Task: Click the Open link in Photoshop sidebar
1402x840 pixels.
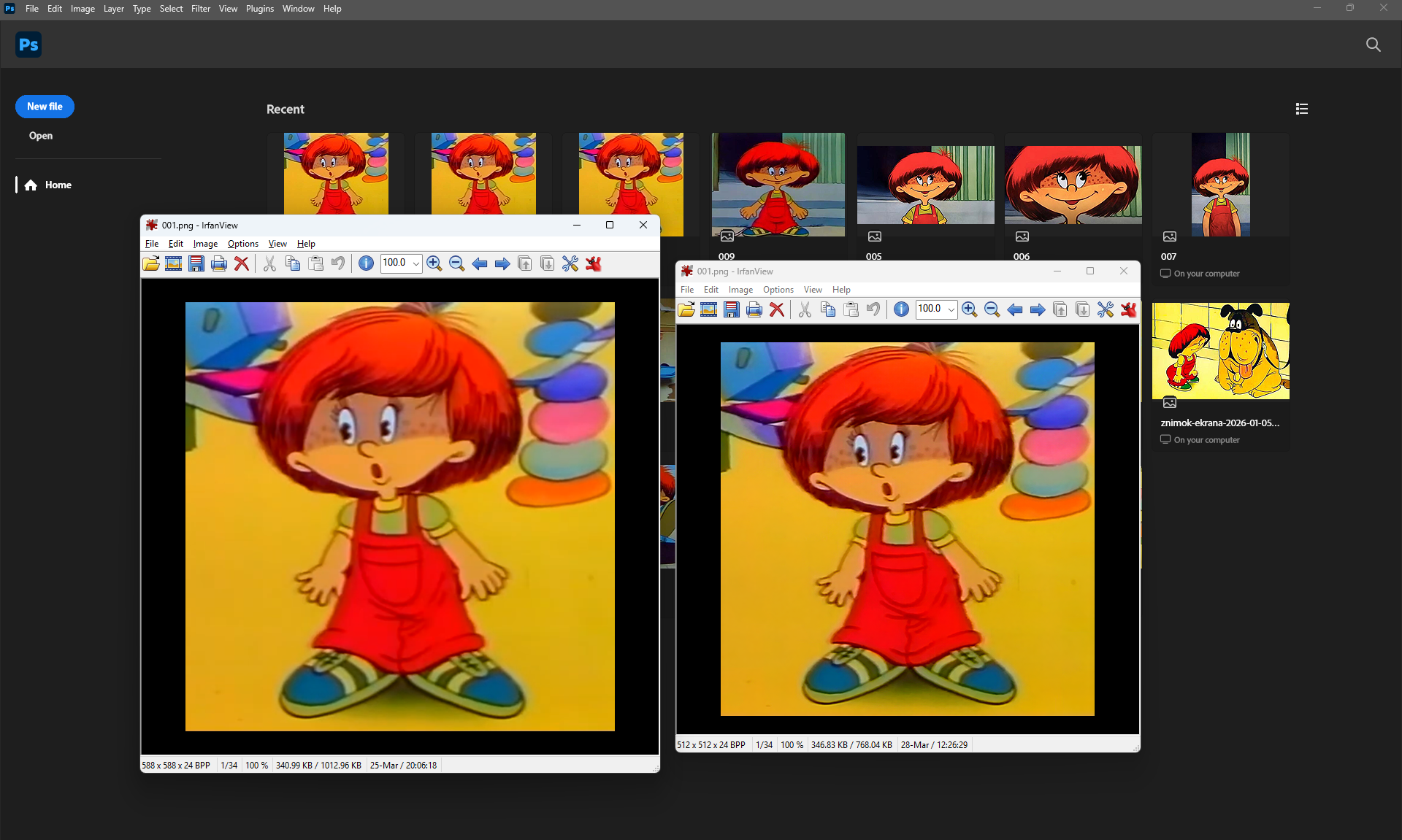Action: [x=41, y=136]
